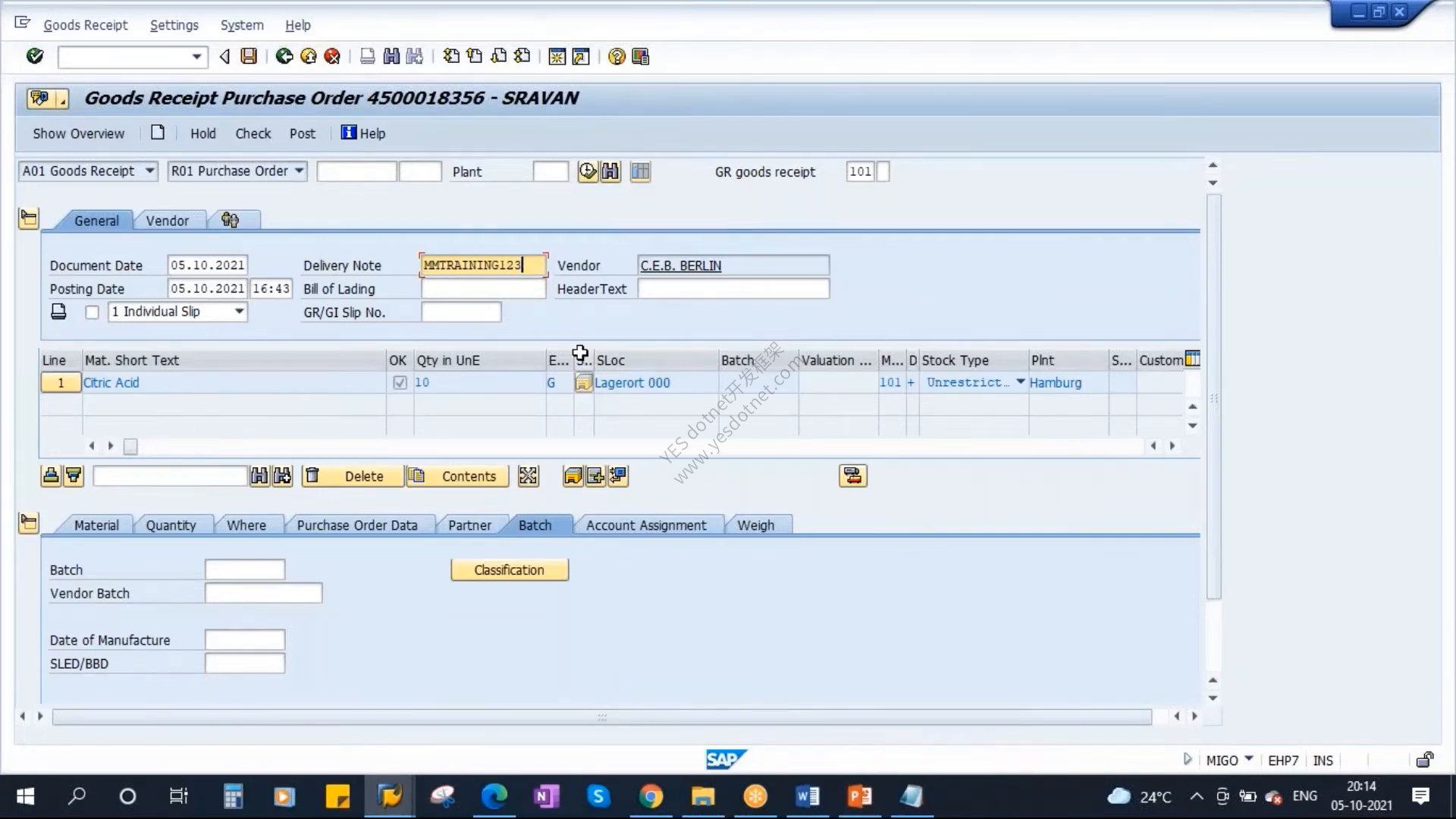
Task: Click the green Enter checkmark icon
Action: (35, 56)
